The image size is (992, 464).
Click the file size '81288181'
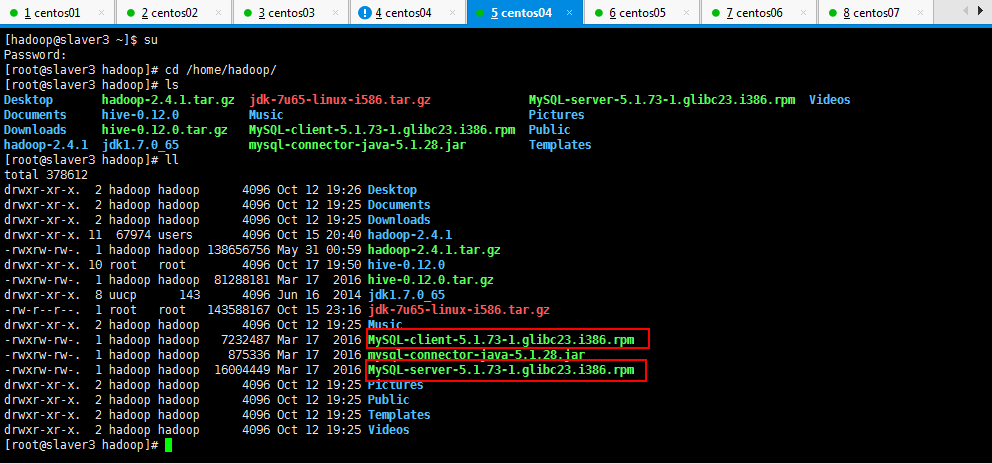(242, 280)
